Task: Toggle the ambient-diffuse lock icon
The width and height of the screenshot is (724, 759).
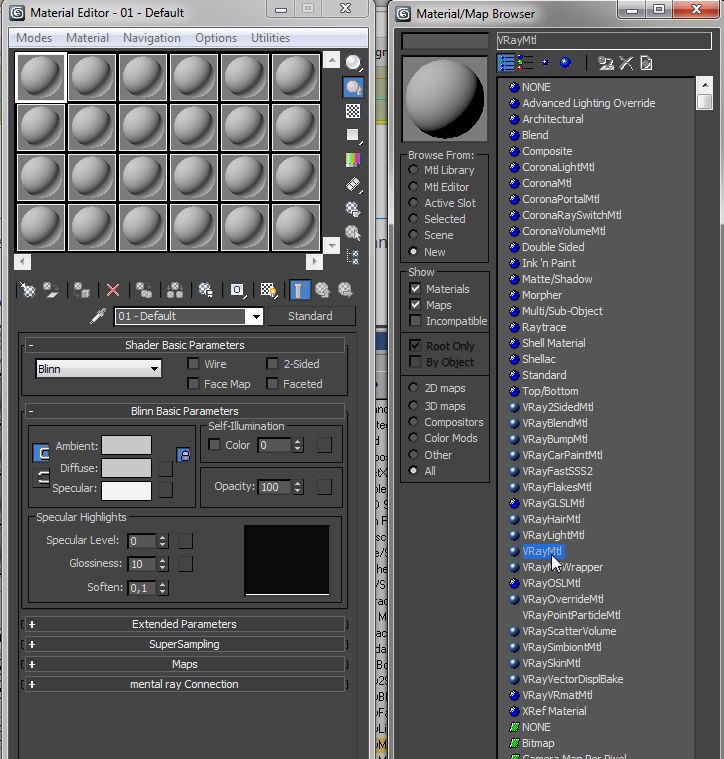Action: pyautogui.click(x=184, y=455)
